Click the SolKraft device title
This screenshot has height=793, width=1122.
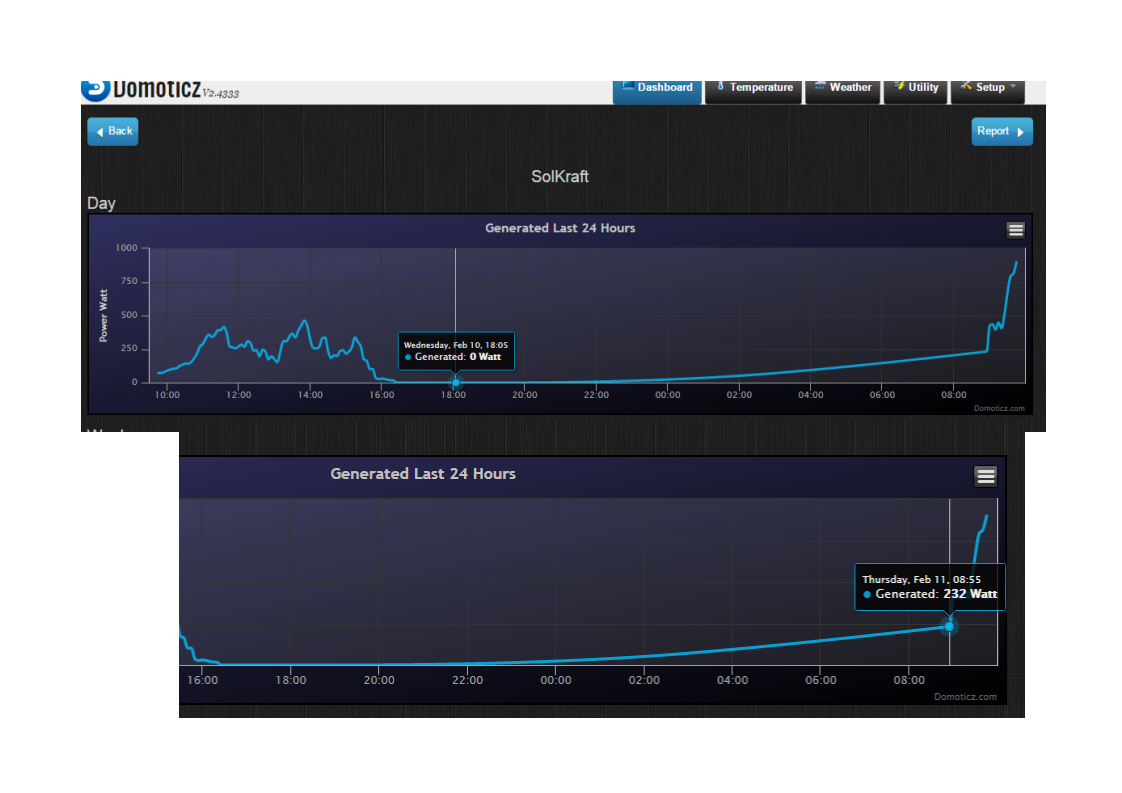pos(560,177)
